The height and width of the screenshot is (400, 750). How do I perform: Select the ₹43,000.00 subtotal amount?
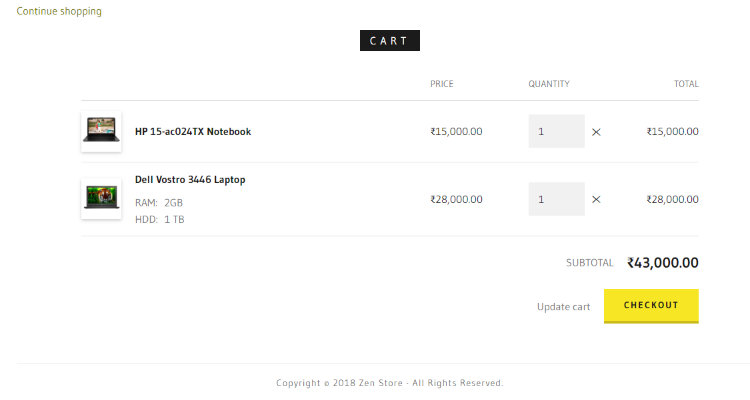tap(662, 263)
